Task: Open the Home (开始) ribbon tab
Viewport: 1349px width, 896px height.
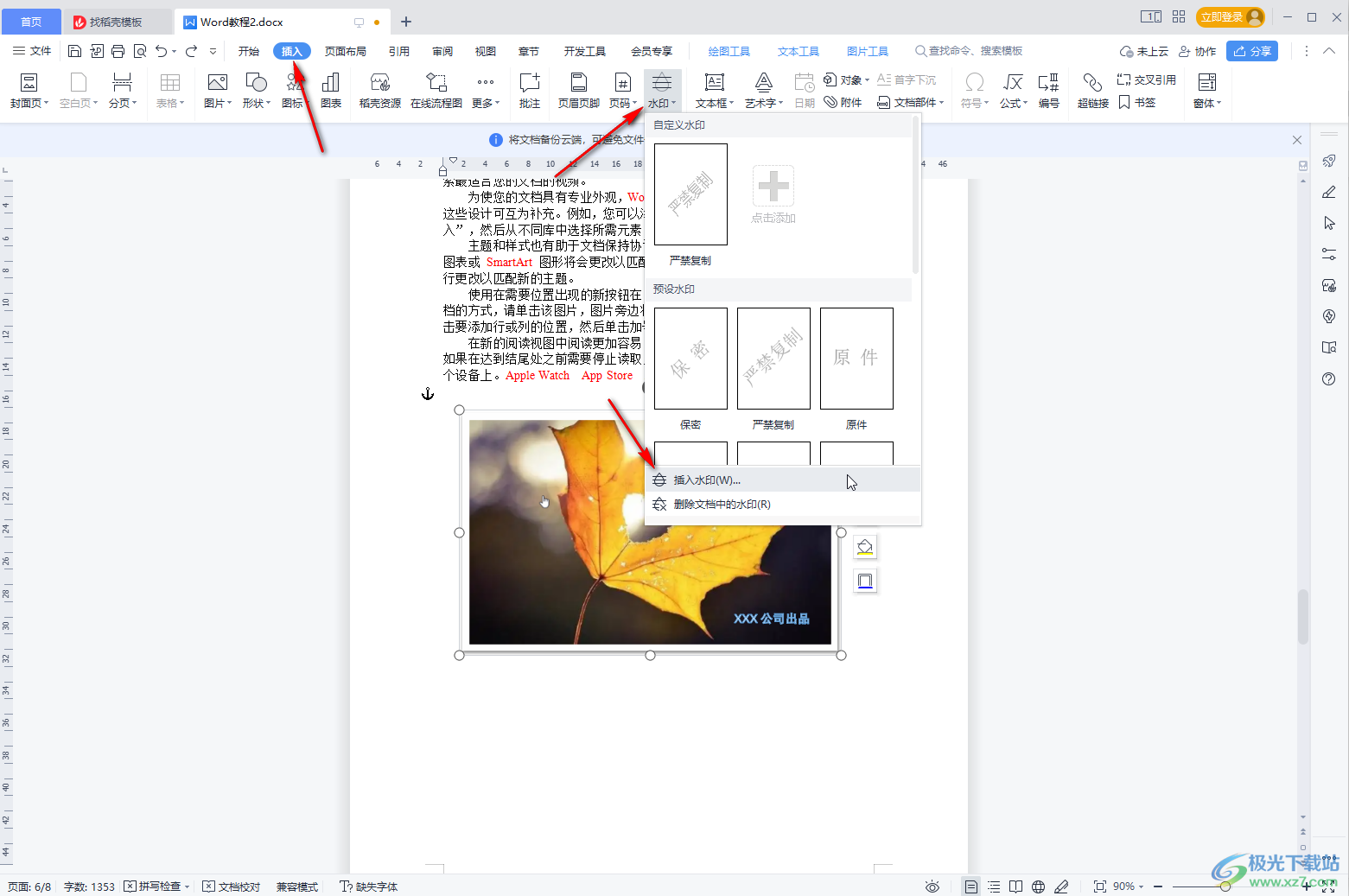Action: (249, 51)
